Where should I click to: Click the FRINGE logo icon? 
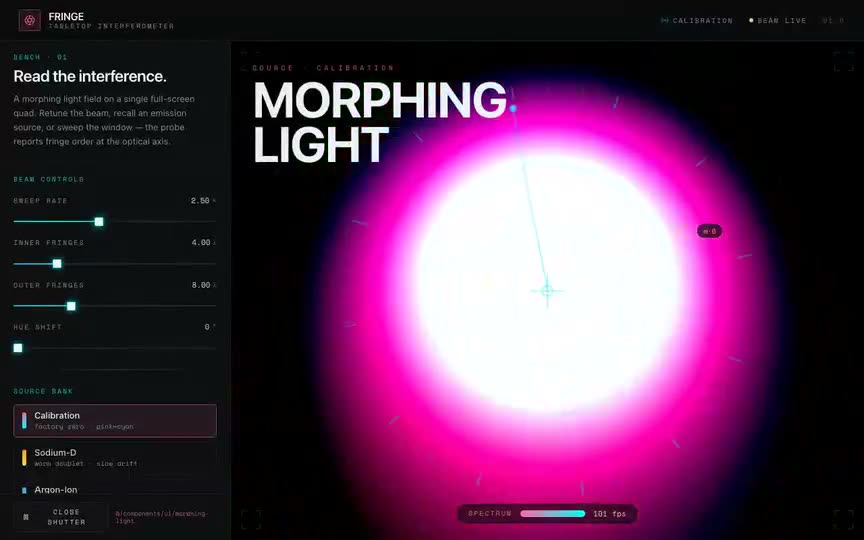[30, 20]
